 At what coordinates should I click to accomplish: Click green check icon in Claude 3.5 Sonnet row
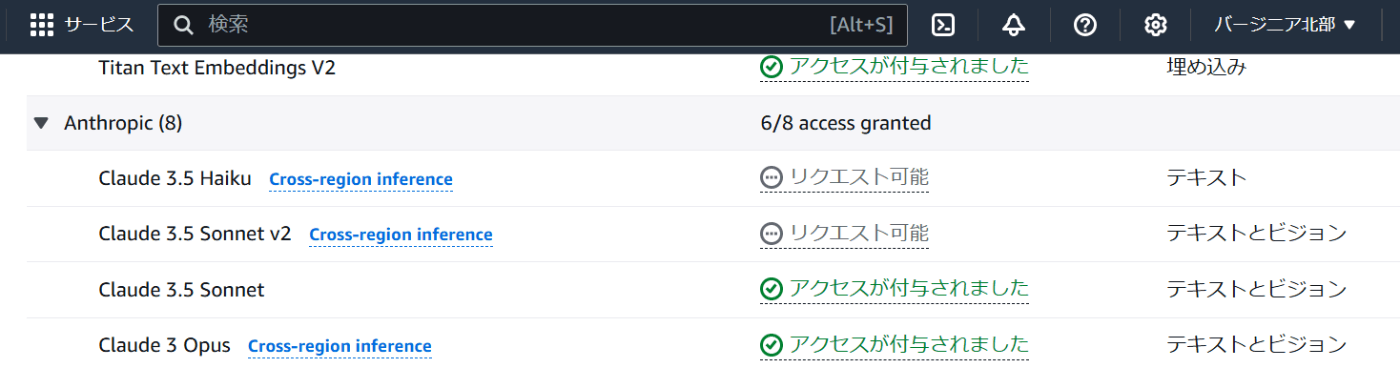tap(771, 289)
